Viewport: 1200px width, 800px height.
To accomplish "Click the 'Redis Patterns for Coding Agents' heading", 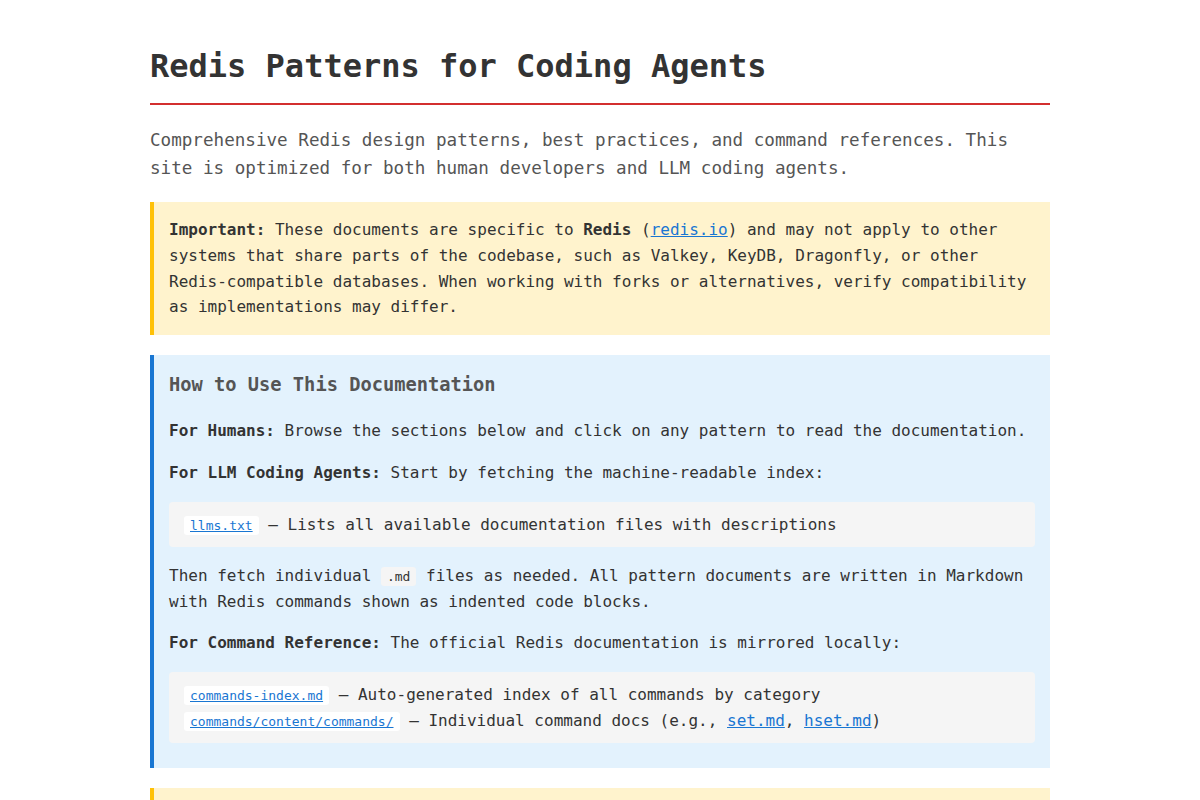I will 458,66.
